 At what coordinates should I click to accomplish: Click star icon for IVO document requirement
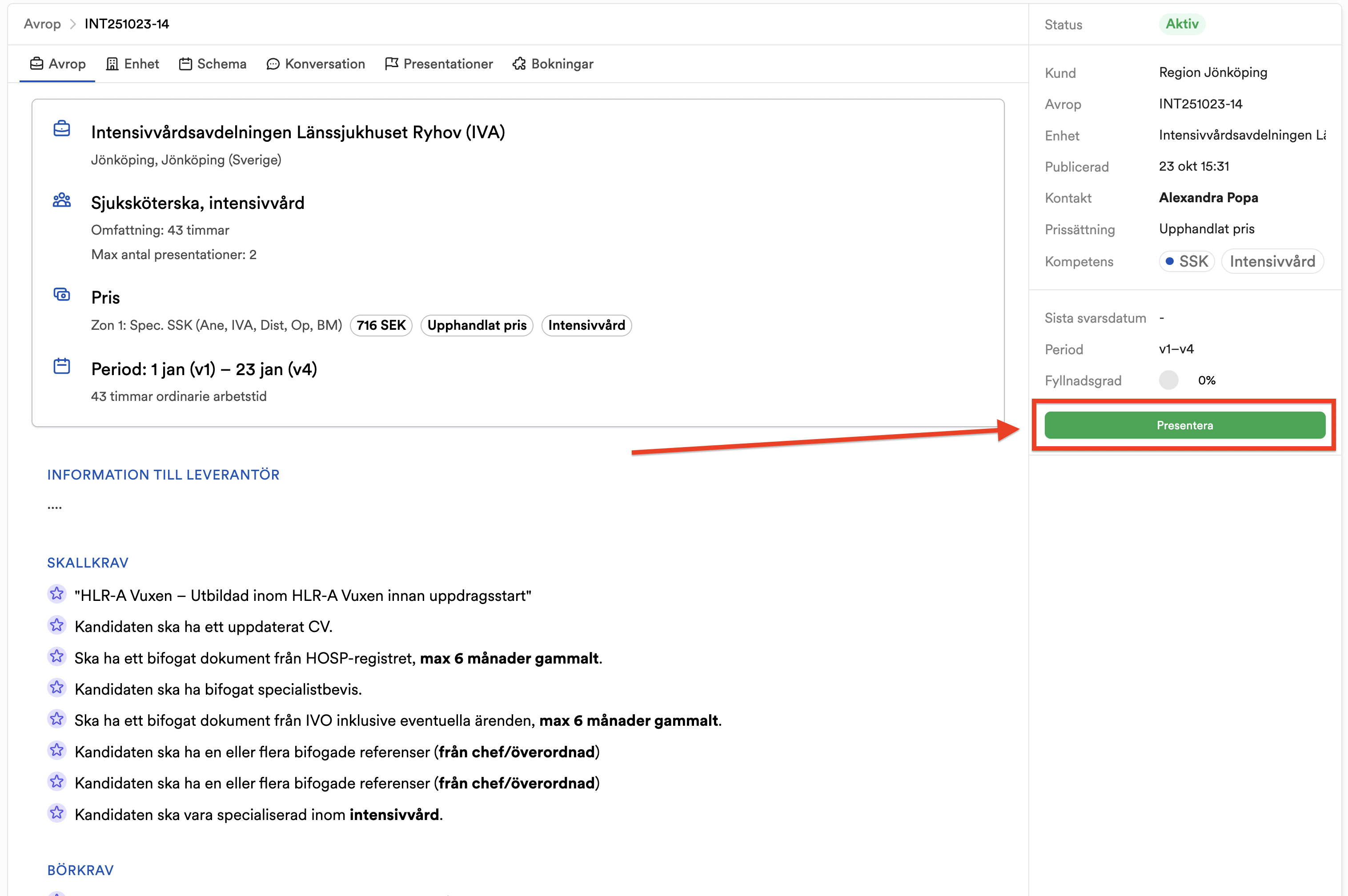click(x=56, y=719)
